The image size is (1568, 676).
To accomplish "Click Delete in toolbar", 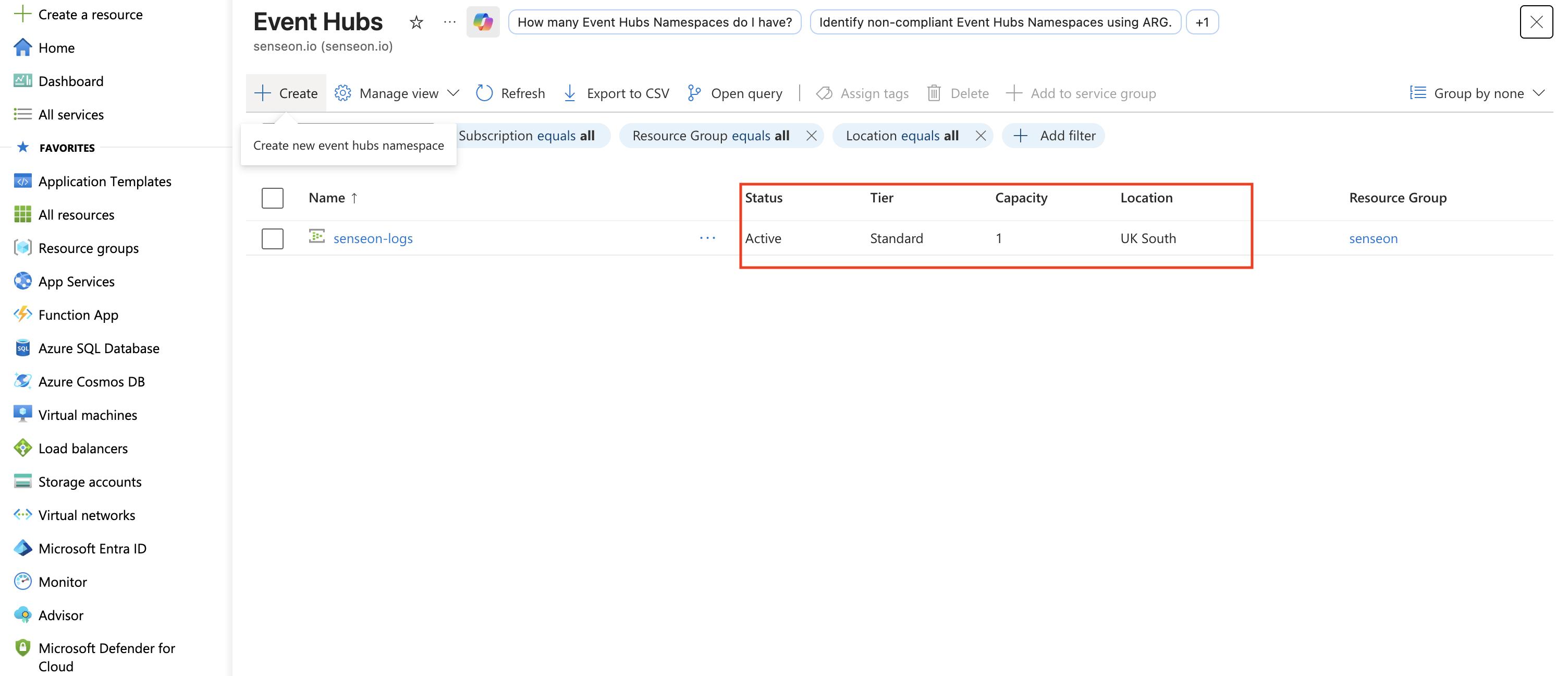I will coord(958,93).
